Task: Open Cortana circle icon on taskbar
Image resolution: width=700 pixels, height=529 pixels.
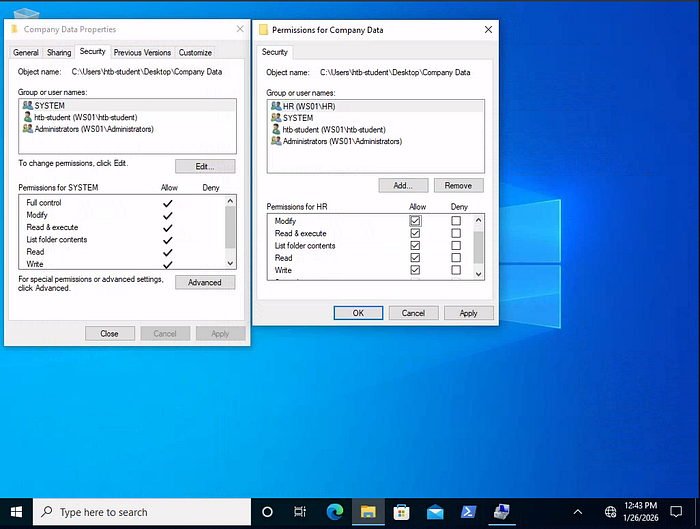Action: [x=267, y=512]
